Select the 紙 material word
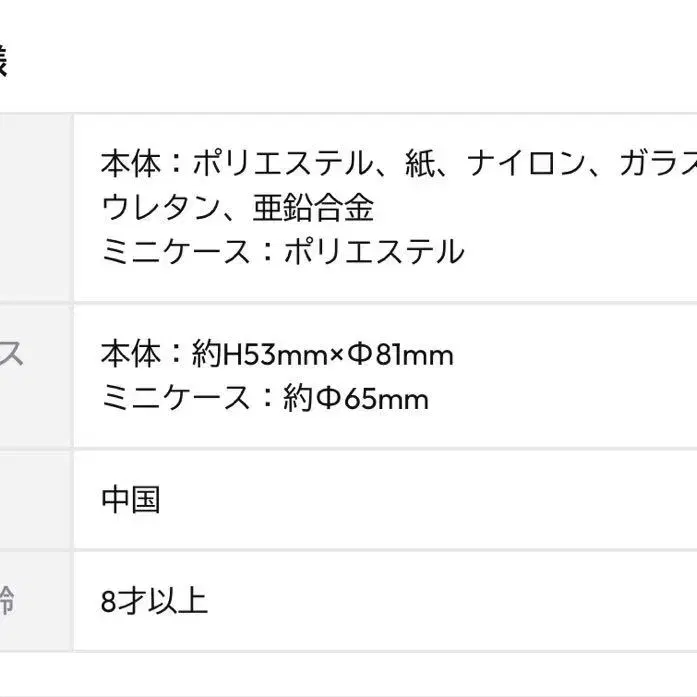This screenshot has height=697, width=697. [420, 164]
